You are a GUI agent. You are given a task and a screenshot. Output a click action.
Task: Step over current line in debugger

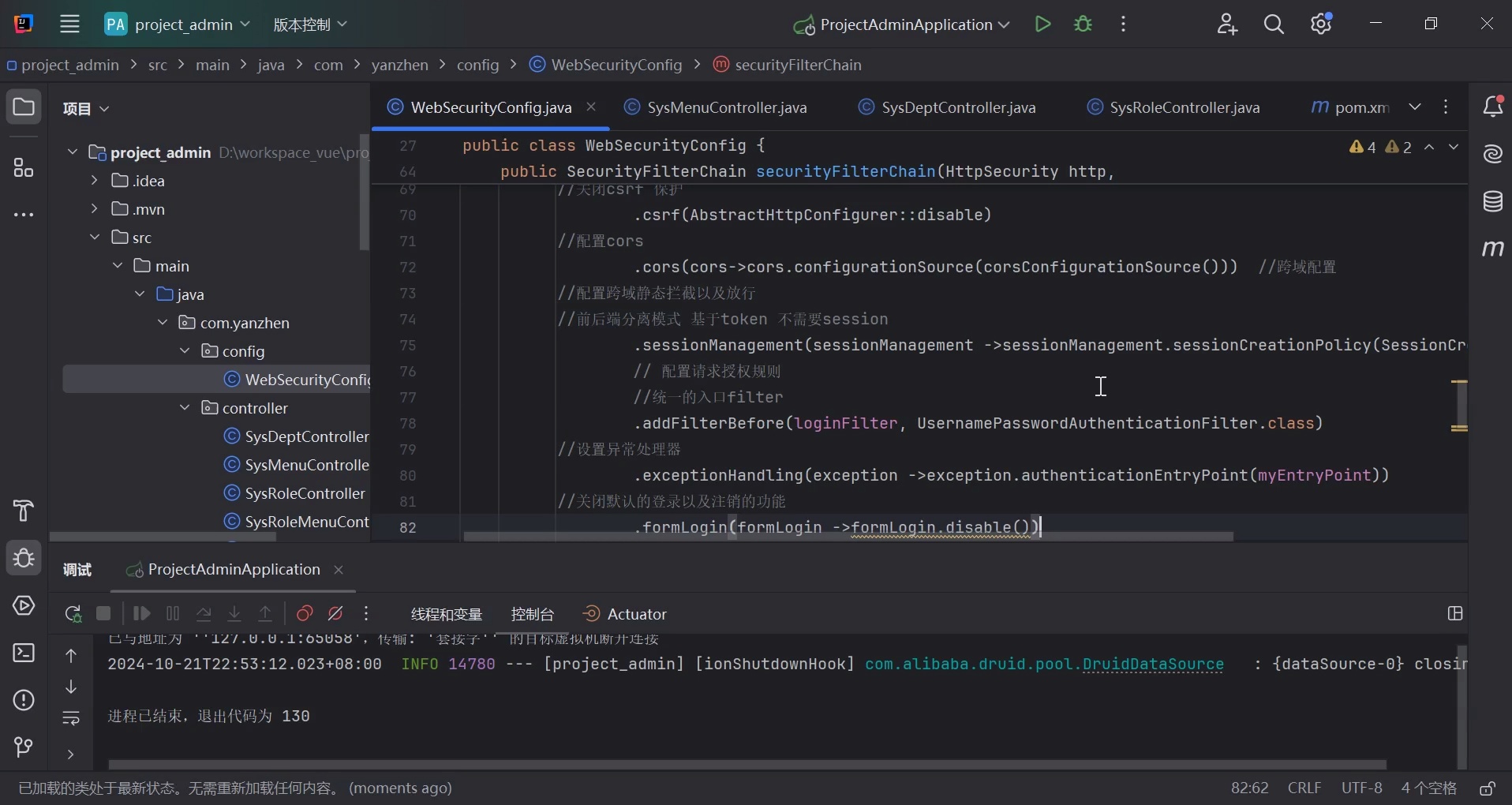pyautogui.click(x=204, y=614)
